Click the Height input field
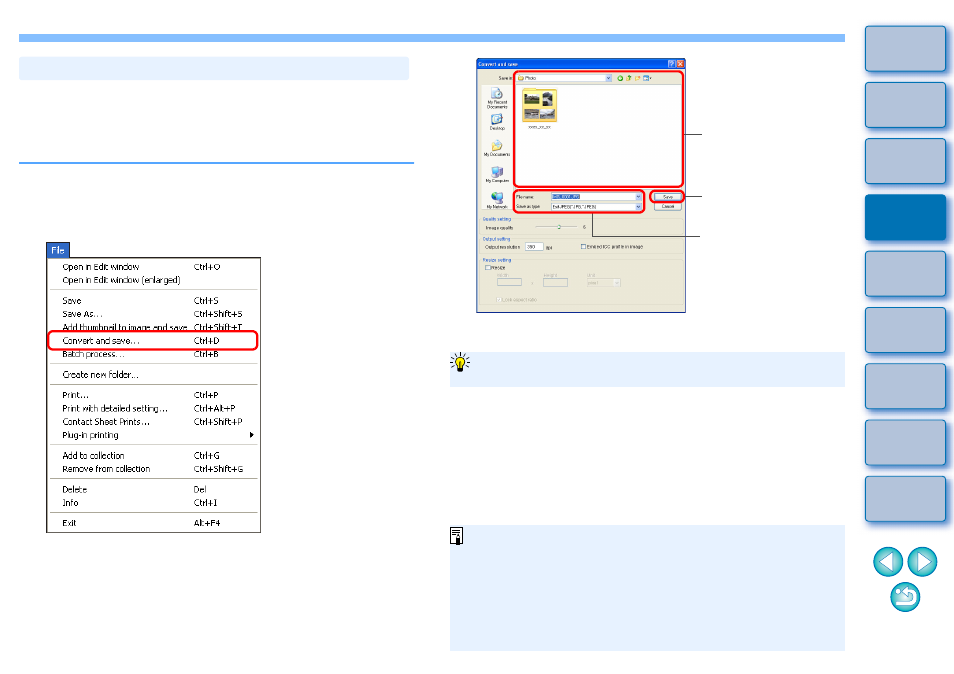Screen dimensions: 954x674 555,282
